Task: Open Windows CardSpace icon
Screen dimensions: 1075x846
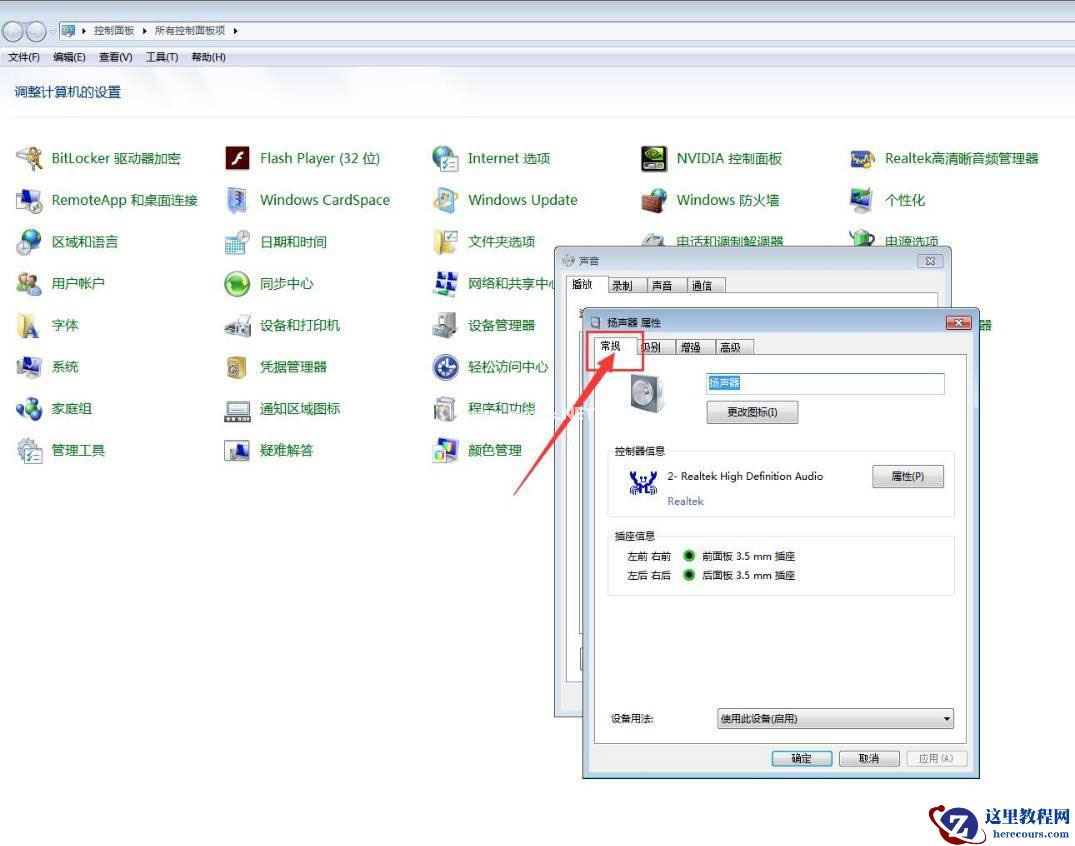Action: [237, 200]
